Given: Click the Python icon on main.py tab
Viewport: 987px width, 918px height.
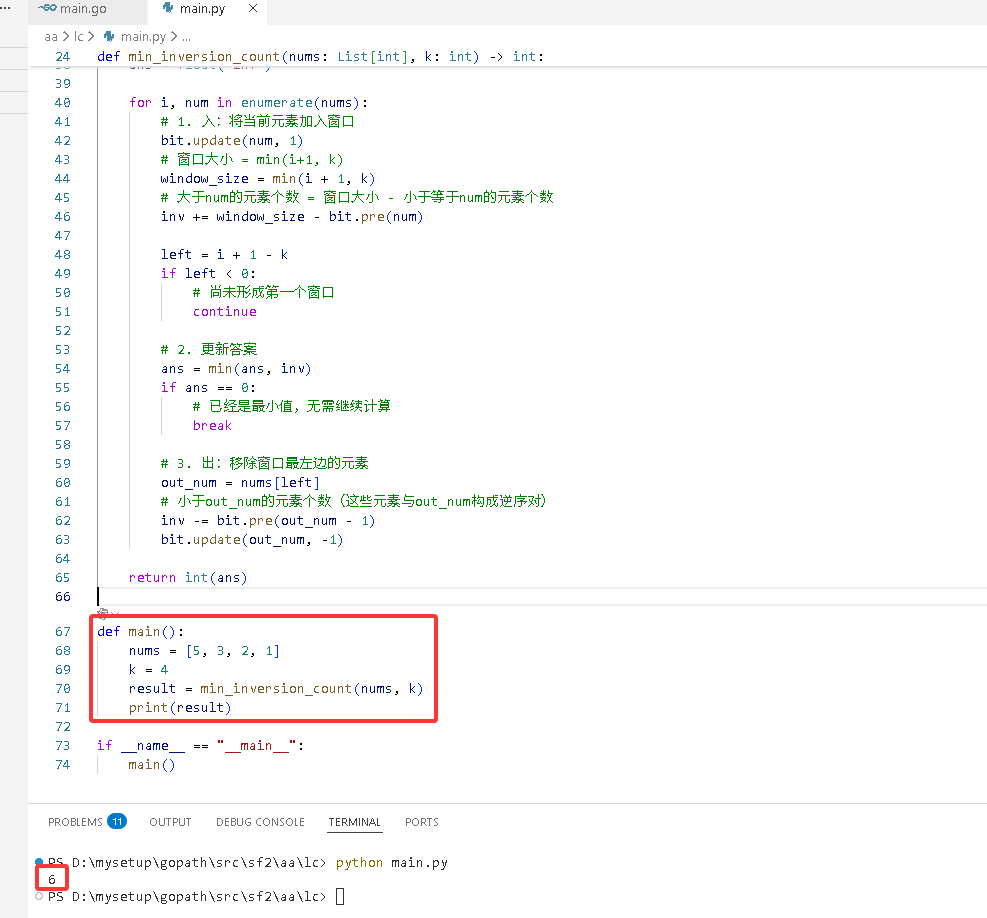Looking at the screenshot, I should coord(168,8).
